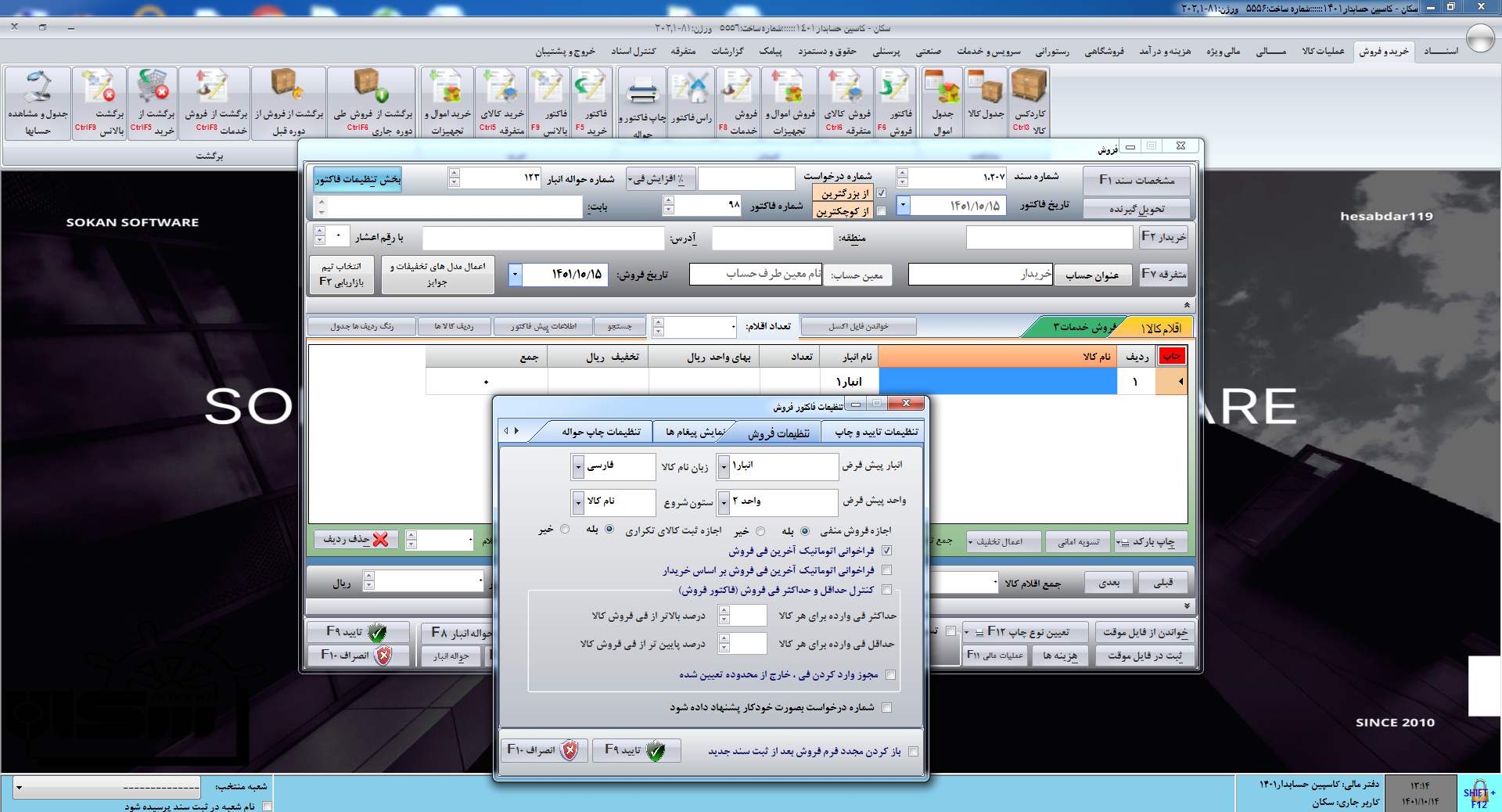Click the row colors (رنگ ردیف ها جدول) button
This screenshot has width=1502, height=812.
pyautogui.click(x=361, y=326)
